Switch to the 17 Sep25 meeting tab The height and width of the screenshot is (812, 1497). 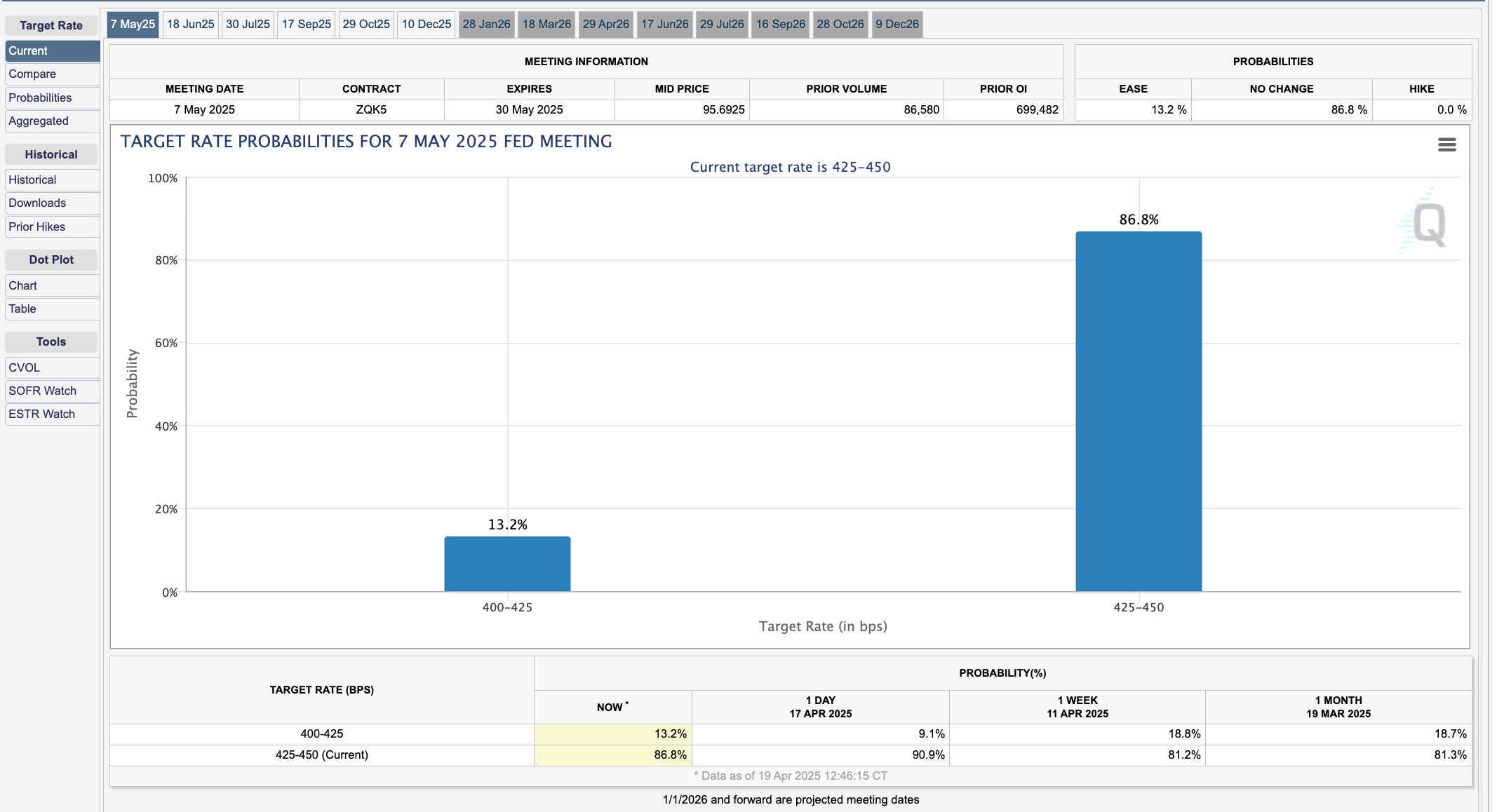(x=306, y=25)
